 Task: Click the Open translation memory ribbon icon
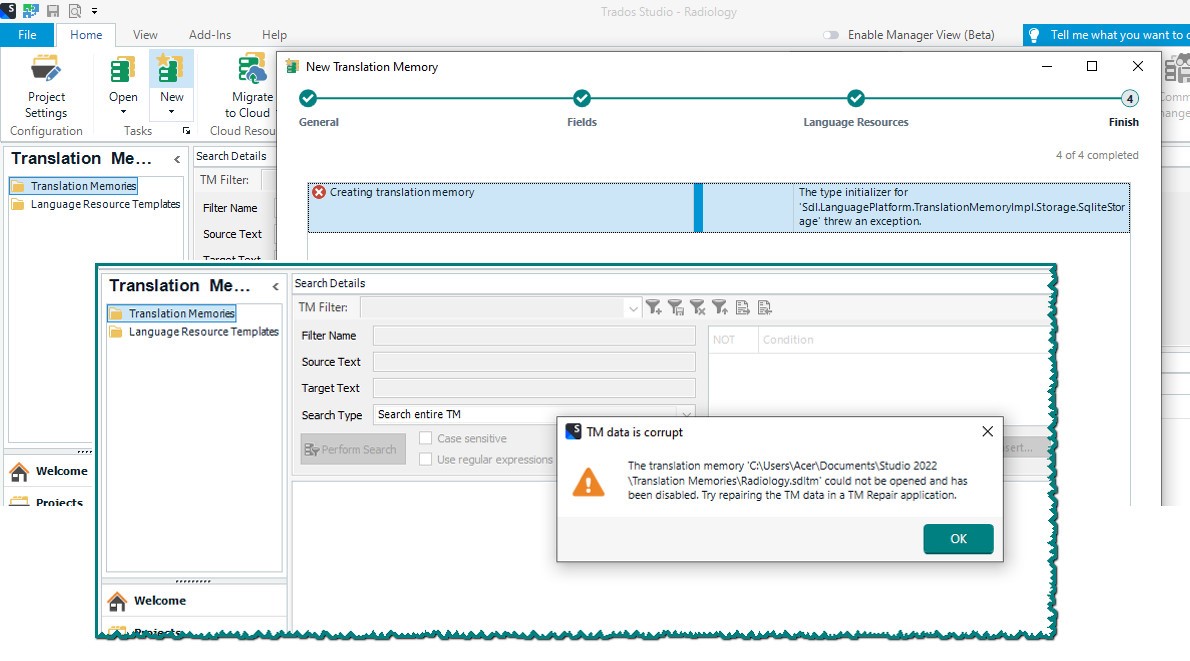click(x=122, y=70)
